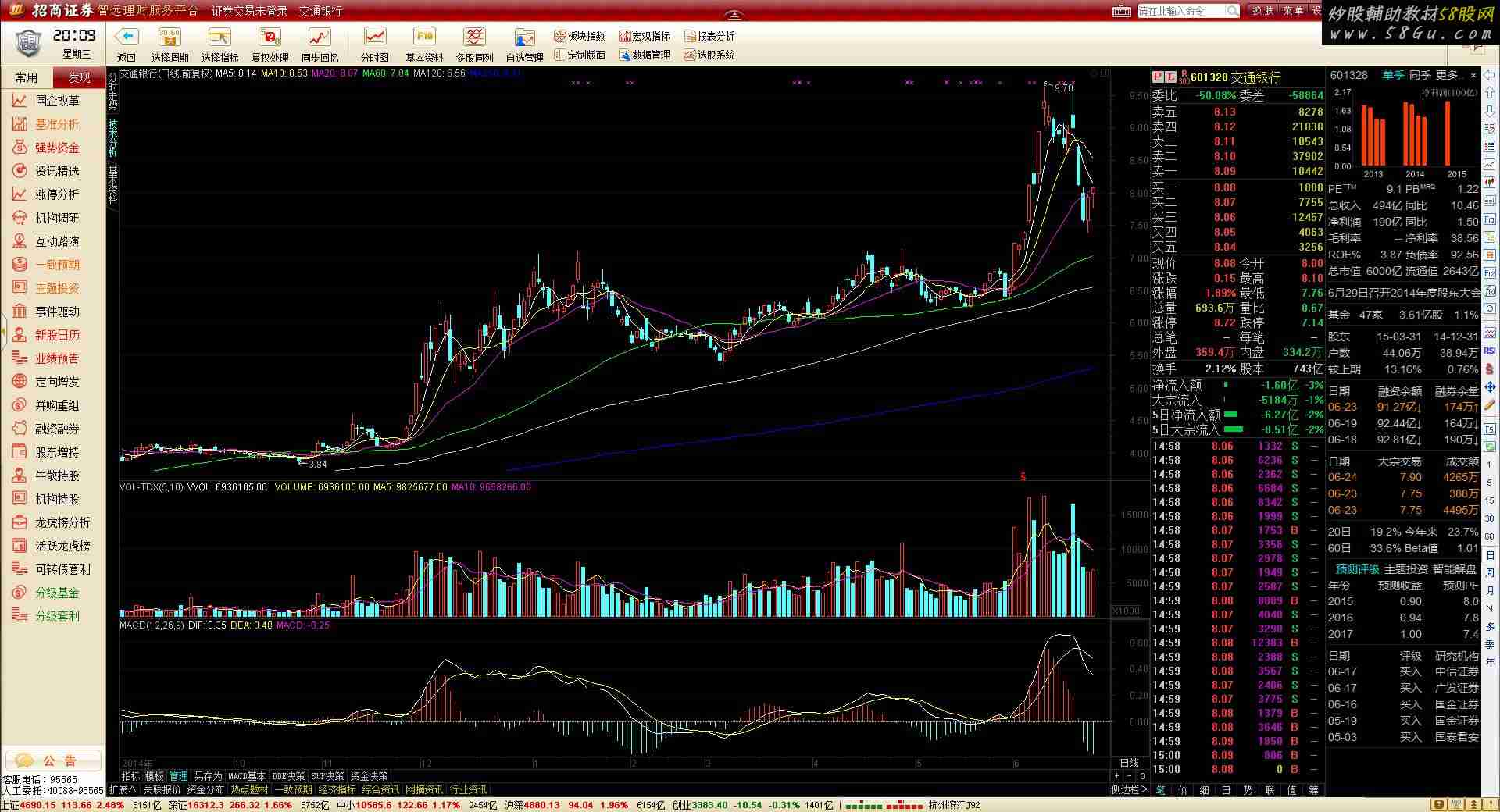
Task: Switch sidebar to 常用 tab
Action: [x=27, y=77]
